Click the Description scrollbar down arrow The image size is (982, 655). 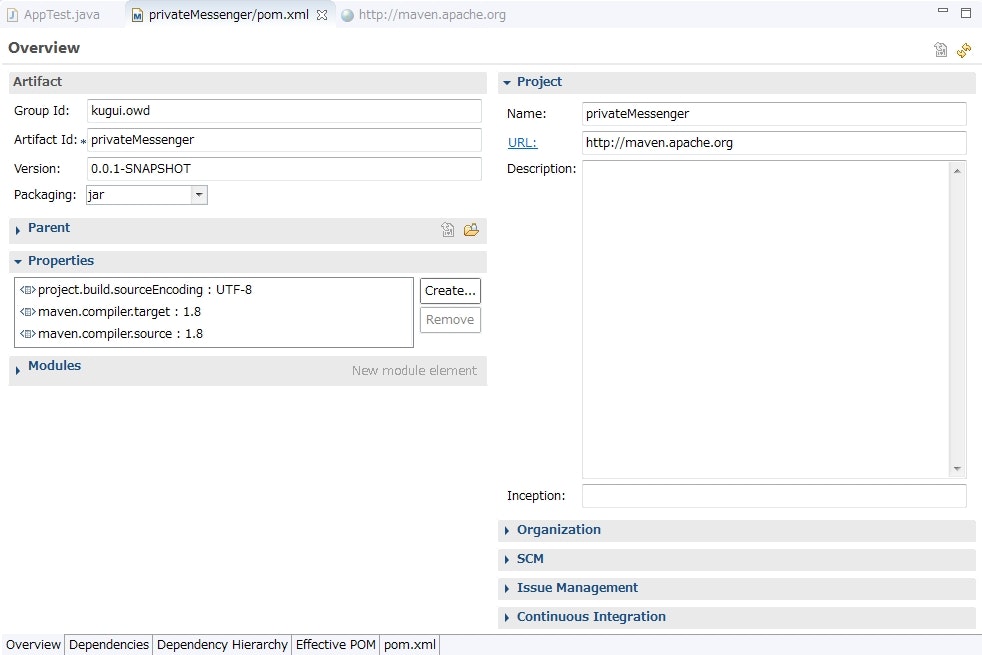[x=957, y=468]
